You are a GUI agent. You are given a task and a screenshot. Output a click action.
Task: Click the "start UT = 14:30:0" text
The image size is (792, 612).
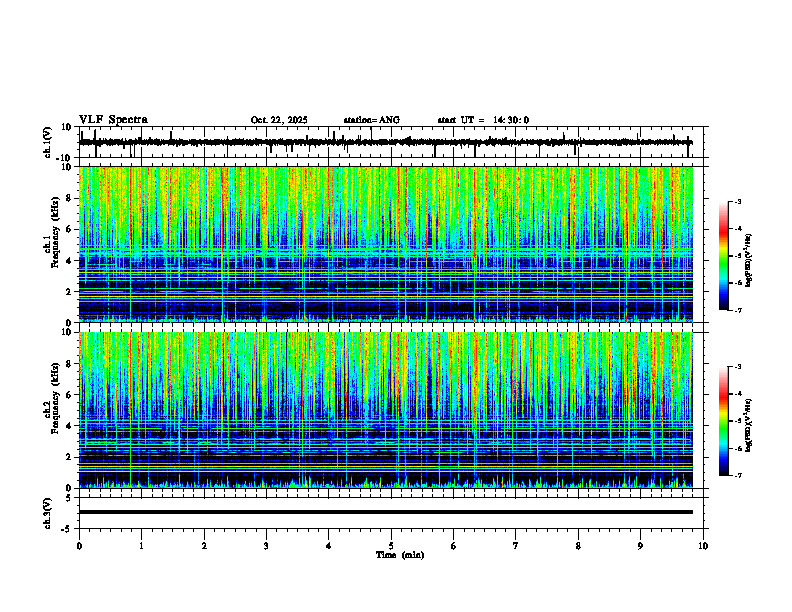click(483, 120)
